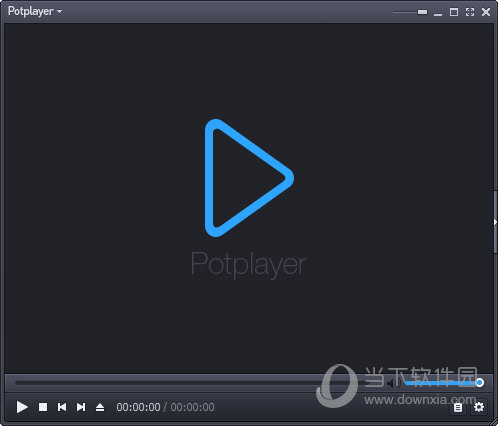Open the settings gear control panel
The width and height of the screenshot is (498, 426).
pyautogui.click(x=479, y=407)
